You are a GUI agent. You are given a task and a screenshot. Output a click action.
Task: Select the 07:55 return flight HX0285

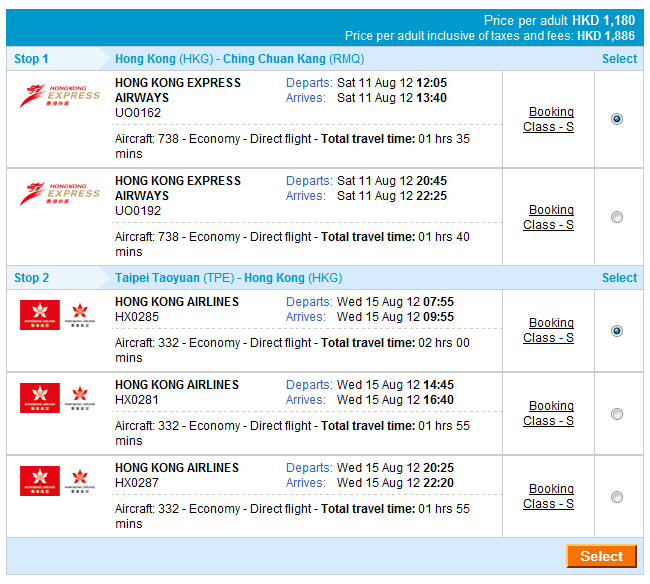coord(616,331)
